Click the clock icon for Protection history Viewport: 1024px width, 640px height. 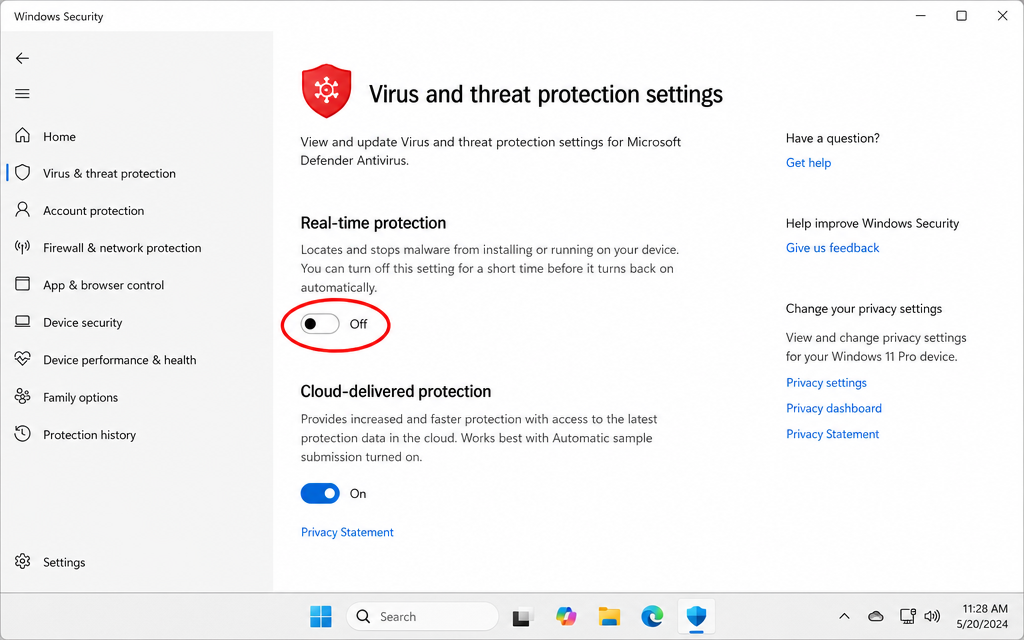[22, 434]
